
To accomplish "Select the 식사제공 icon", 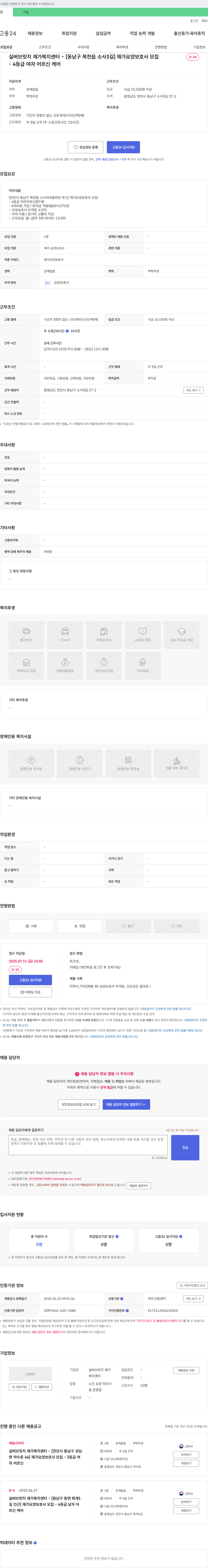I will (143, 666).
